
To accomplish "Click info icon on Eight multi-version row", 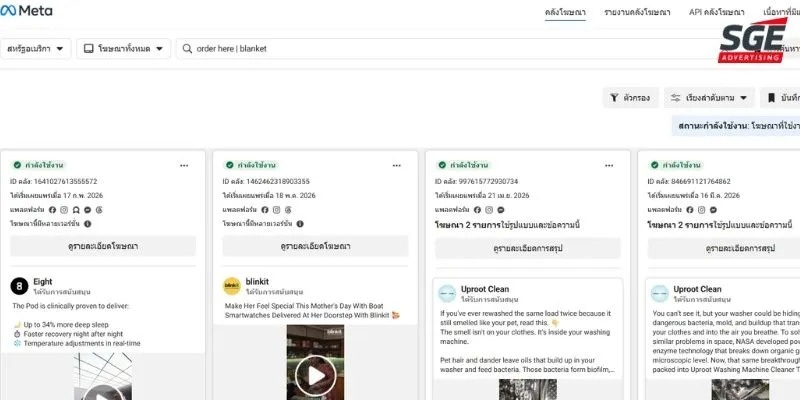I will [x=87, y=223].
